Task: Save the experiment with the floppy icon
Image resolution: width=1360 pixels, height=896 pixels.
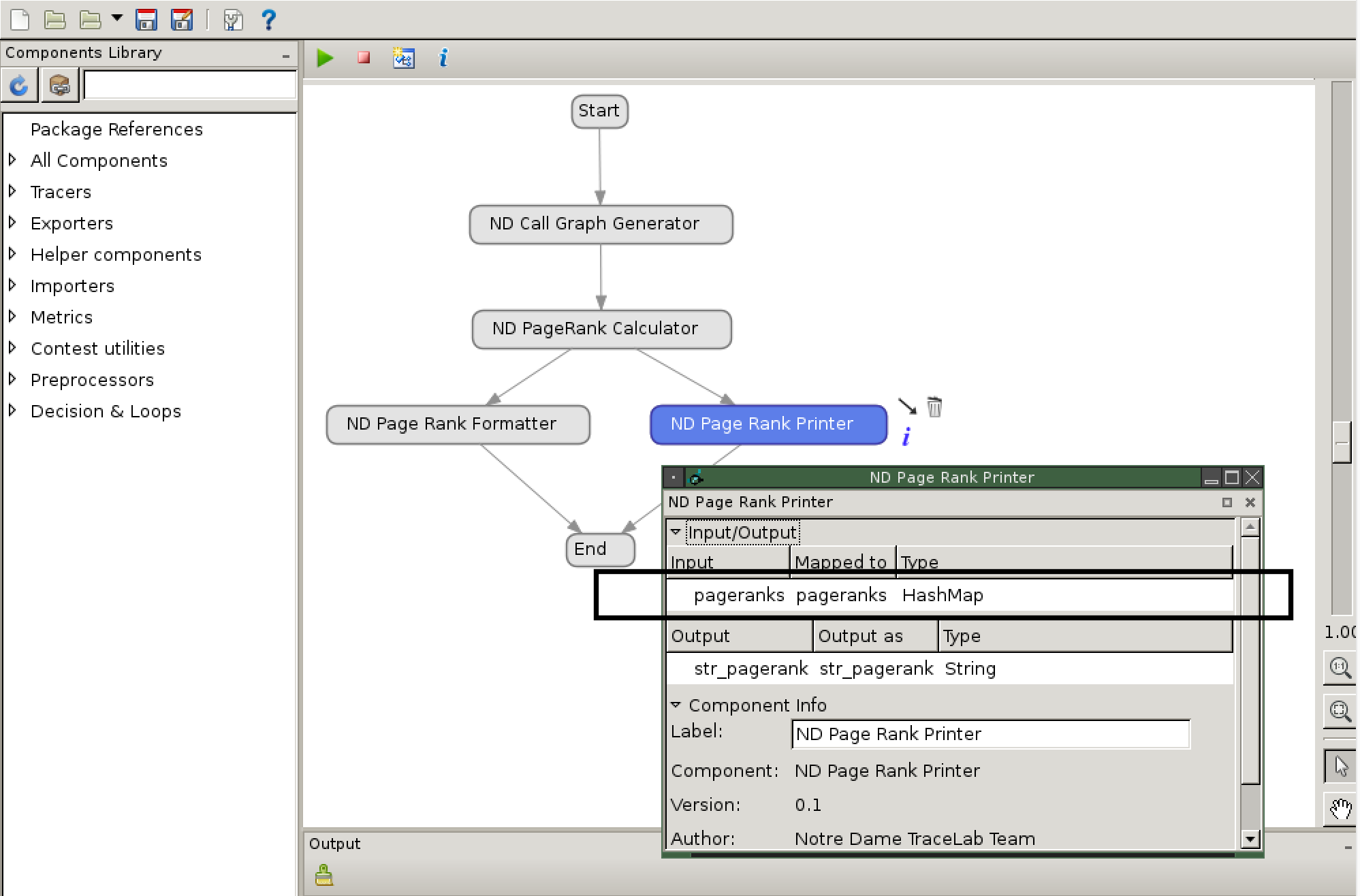Action: point(146,20)
